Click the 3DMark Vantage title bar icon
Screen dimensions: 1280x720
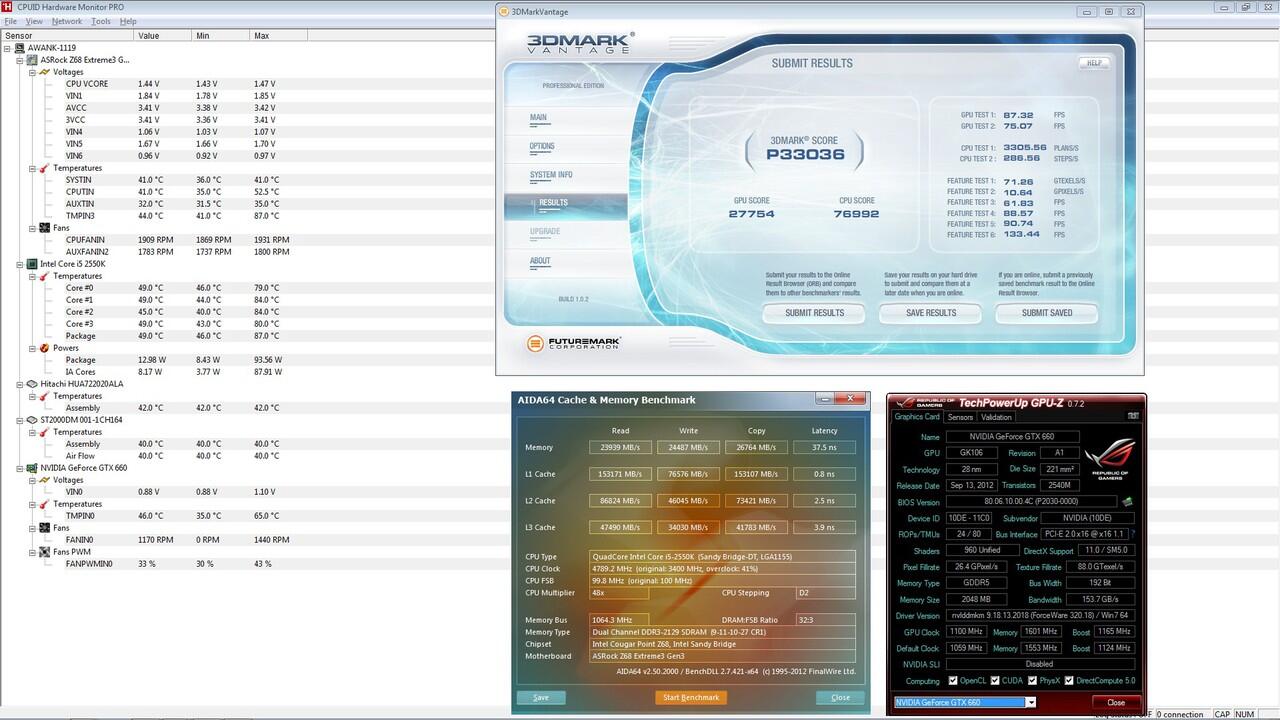tap(504, 12)
